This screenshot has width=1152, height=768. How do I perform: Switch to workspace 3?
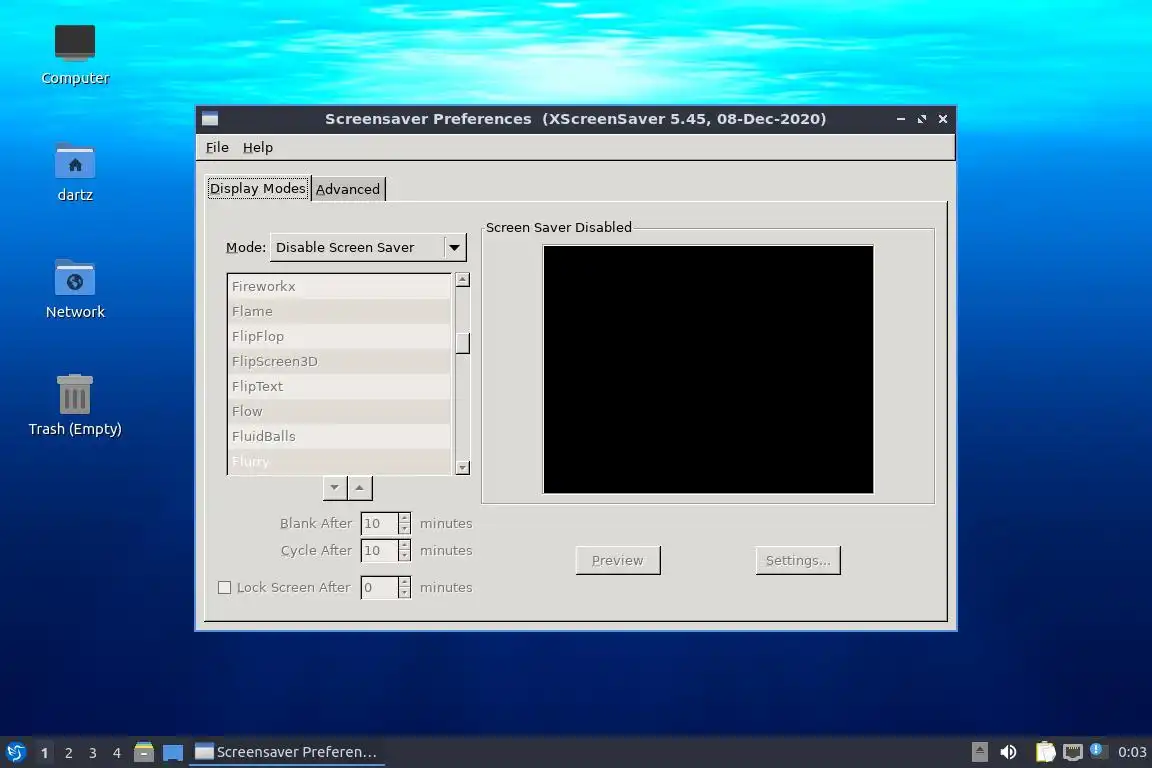(93, 753)
